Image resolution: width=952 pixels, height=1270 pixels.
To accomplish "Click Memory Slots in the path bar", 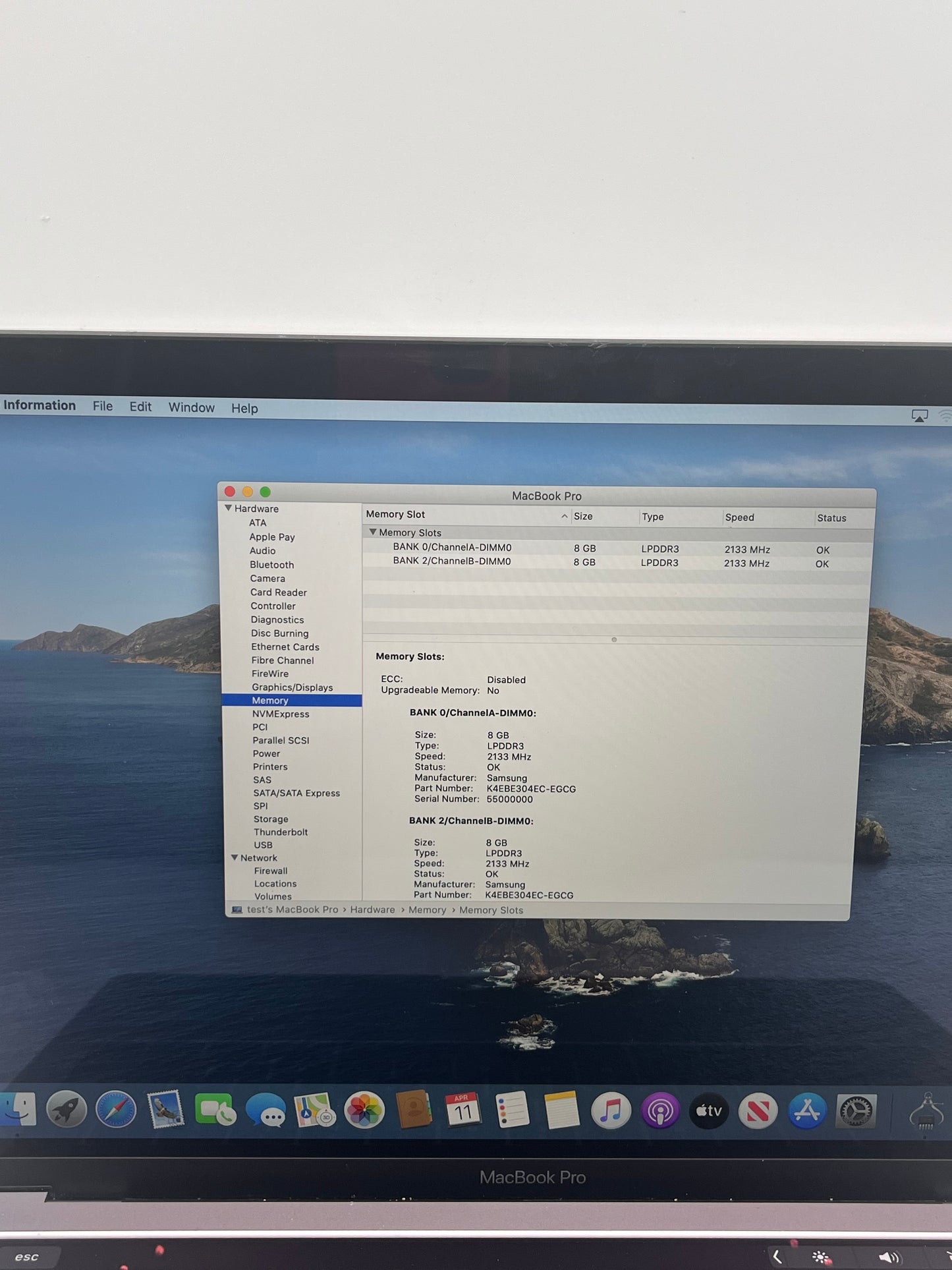I will [x=491, y=910].
